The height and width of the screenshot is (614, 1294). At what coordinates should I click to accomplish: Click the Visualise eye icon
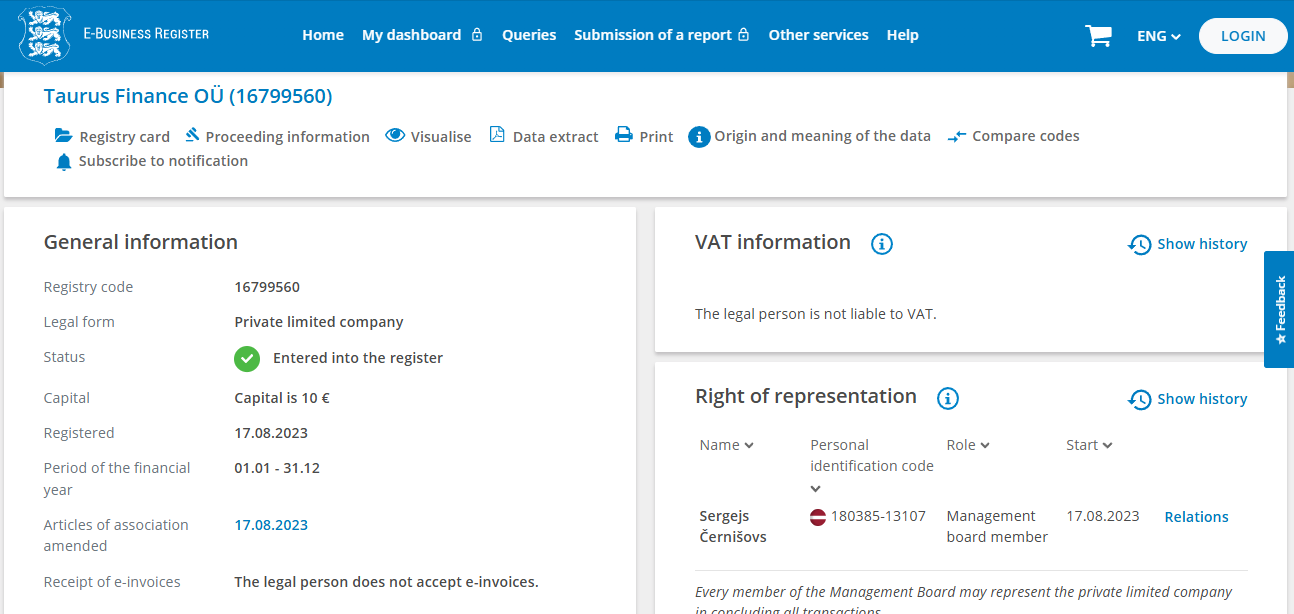[x=395, y=135]
